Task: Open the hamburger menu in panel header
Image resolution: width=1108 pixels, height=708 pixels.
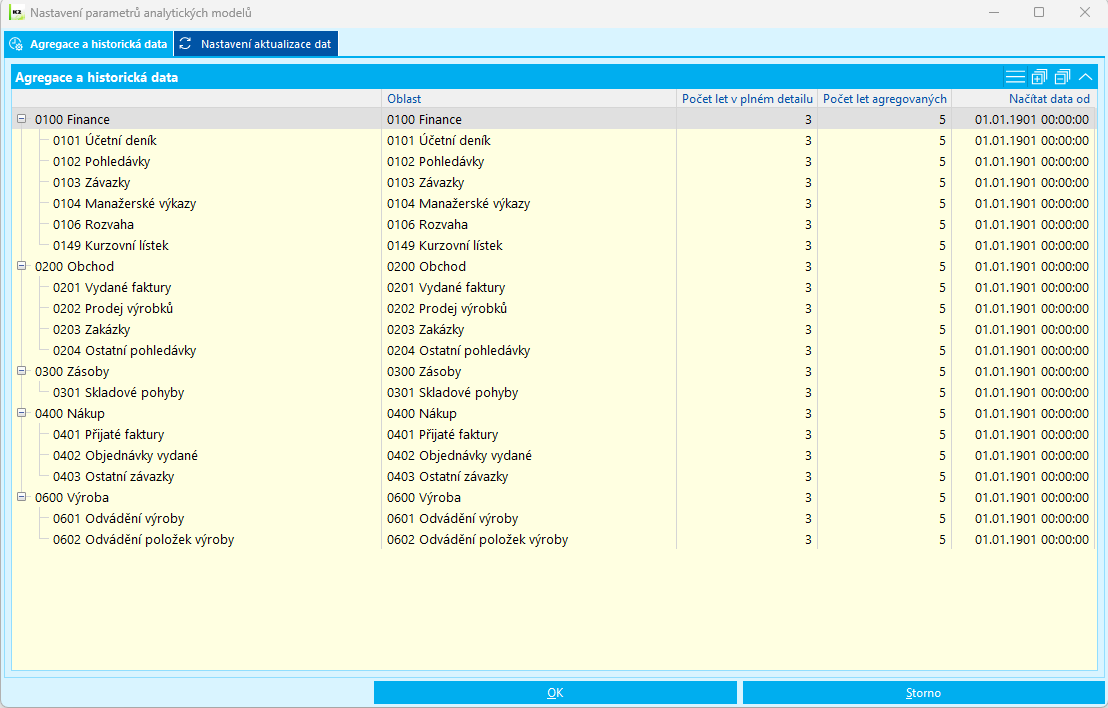Action: pos(1015,77)
